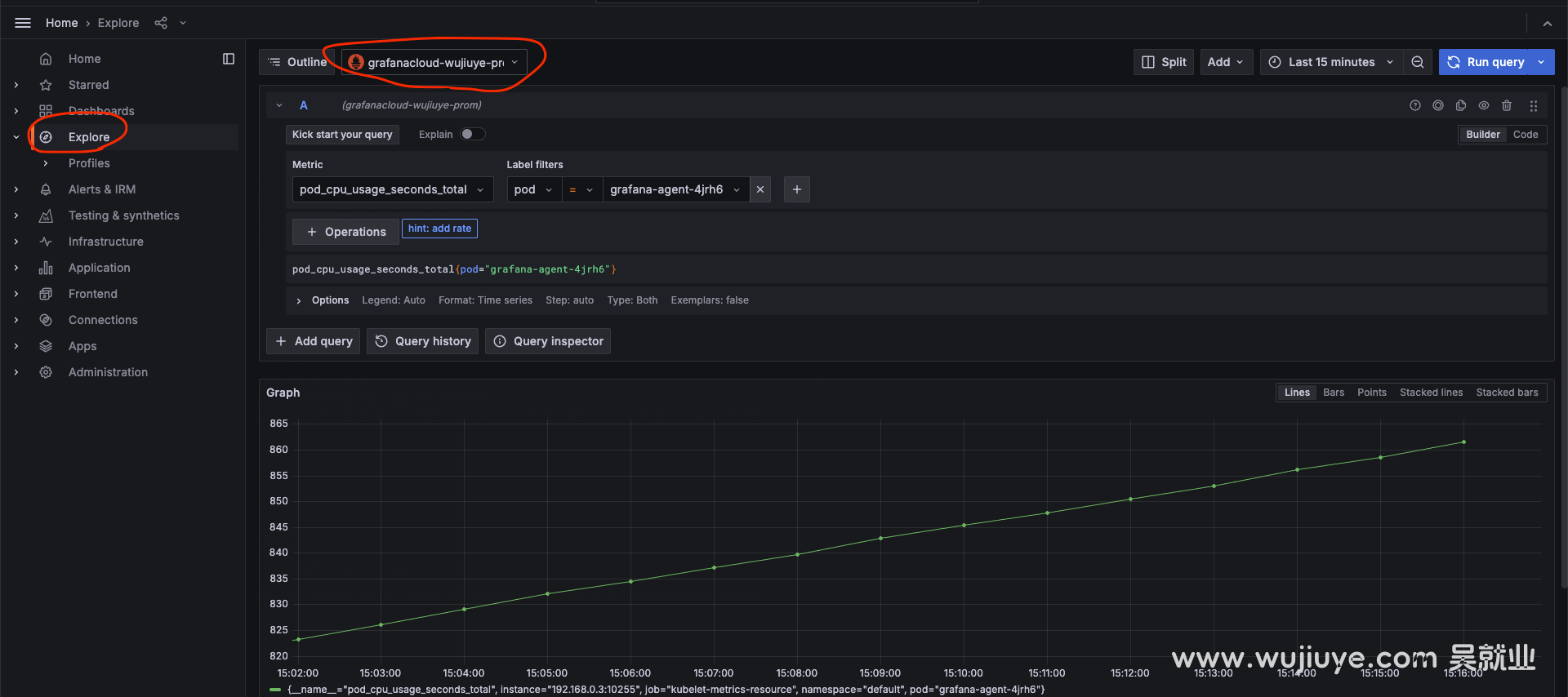Click the Application bar chart icon

click(x=46, y=268)
